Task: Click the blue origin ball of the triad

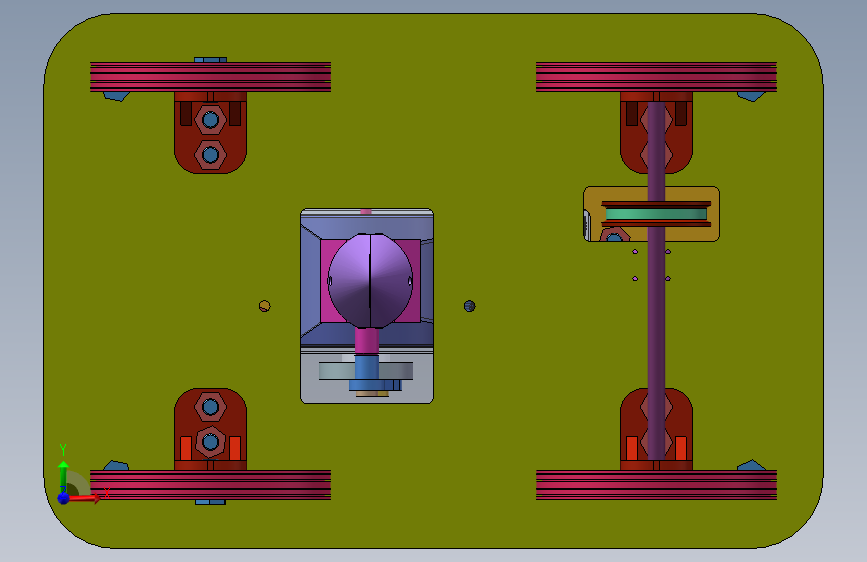Action: (64, 498)
